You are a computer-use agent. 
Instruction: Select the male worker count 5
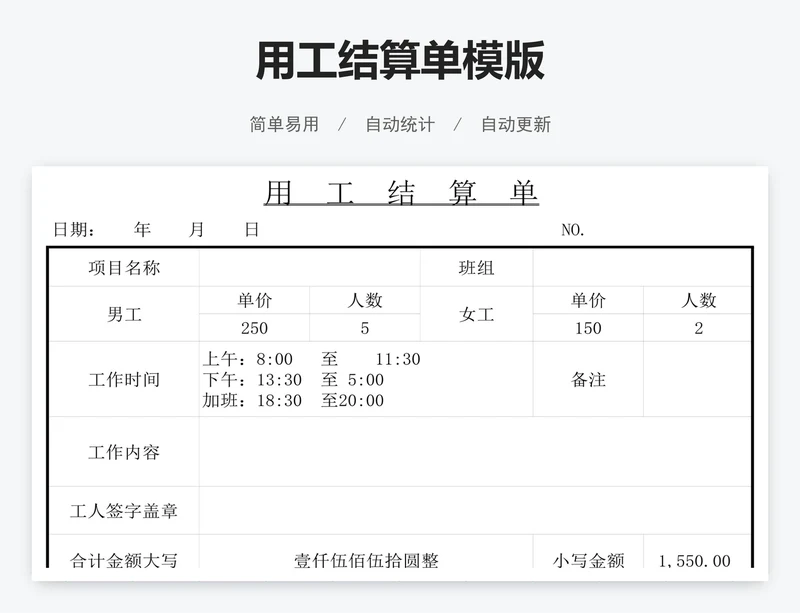tap(365, 328)
